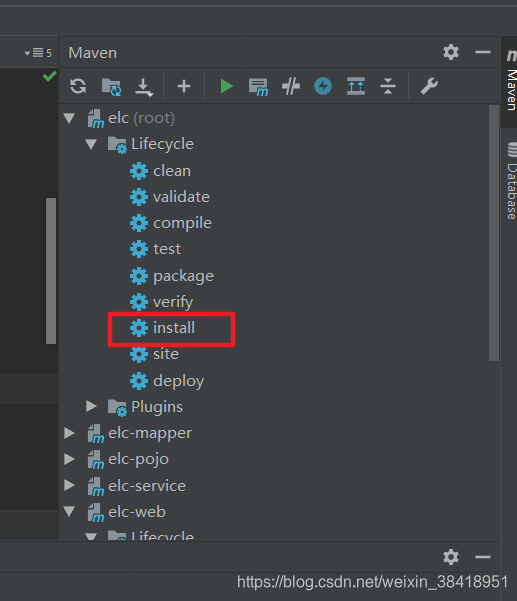Click the elc-service module label
The image size is (517, 601).
point(147,486)
